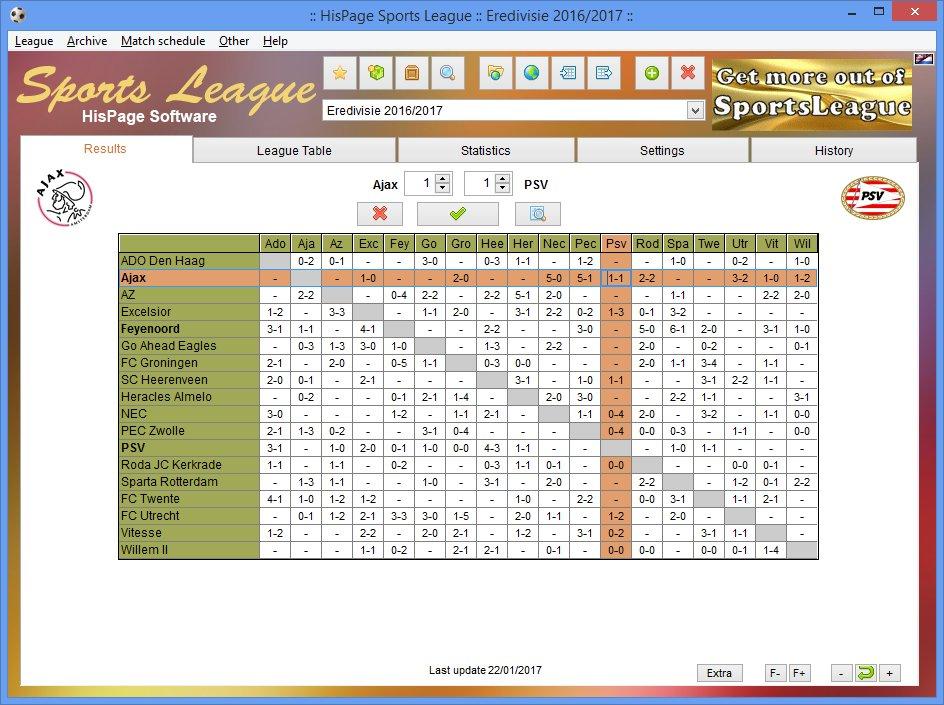
Task: Click the green return arrow button
Action: (866, 672)
